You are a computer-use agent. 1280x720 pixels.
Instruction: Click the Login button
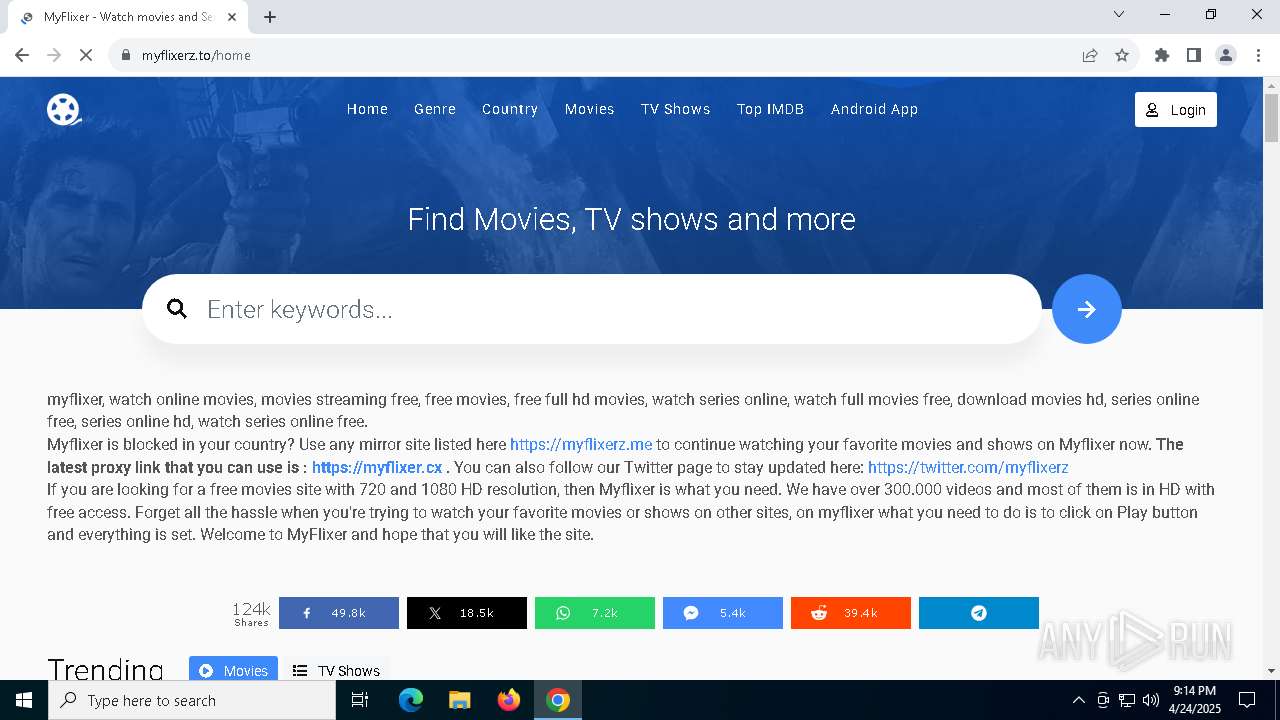1176,109
